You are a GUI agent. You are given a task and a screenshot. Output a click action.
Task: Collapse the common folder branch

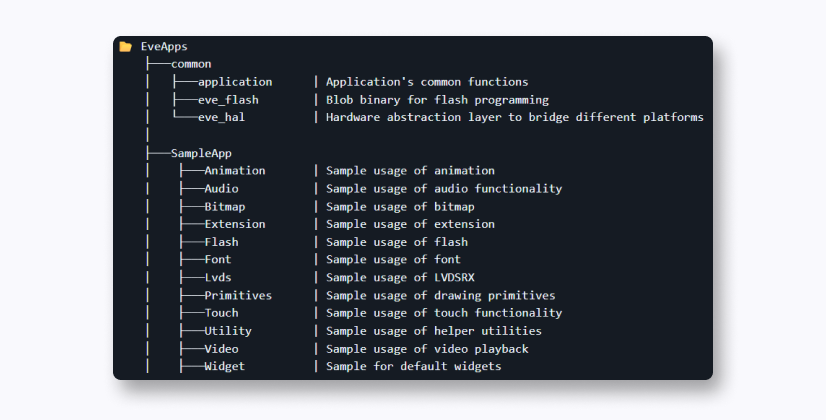pos(191,64)
